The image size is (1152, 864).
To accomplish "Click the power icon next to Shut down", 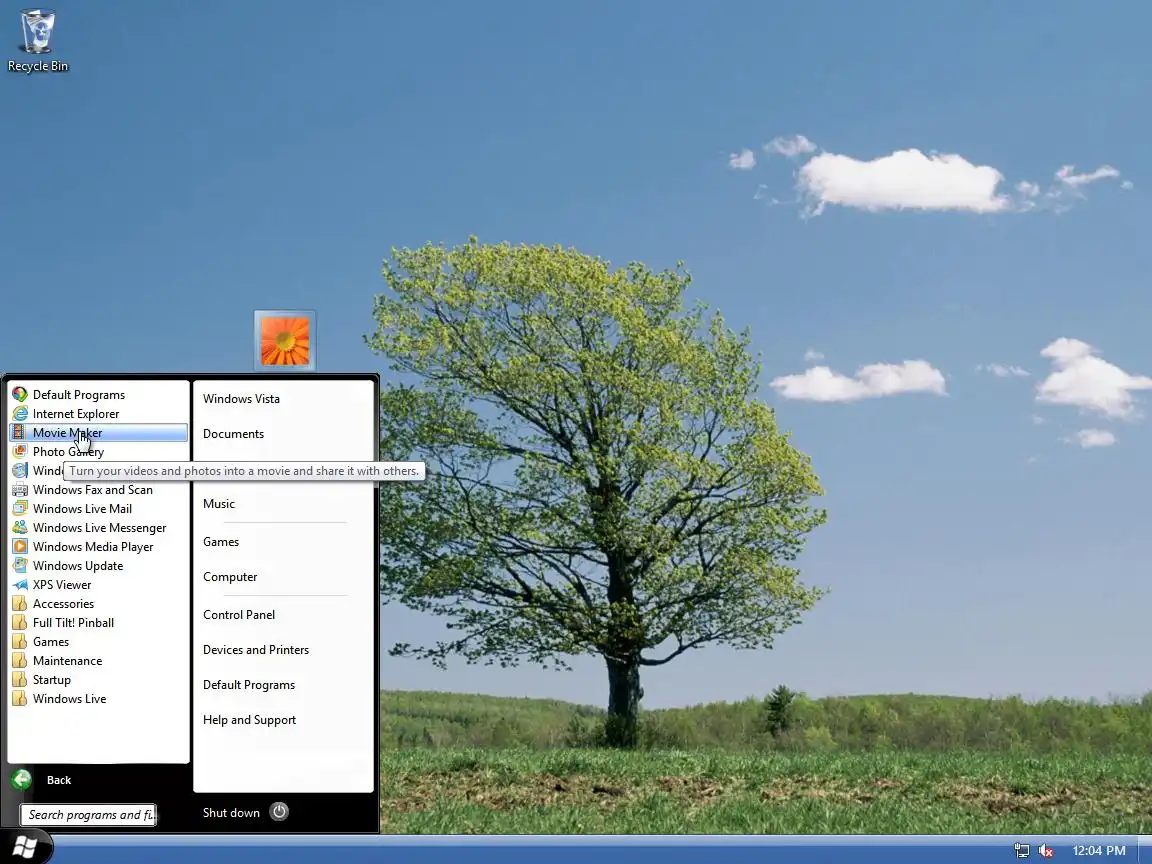I will pos(279,812).
